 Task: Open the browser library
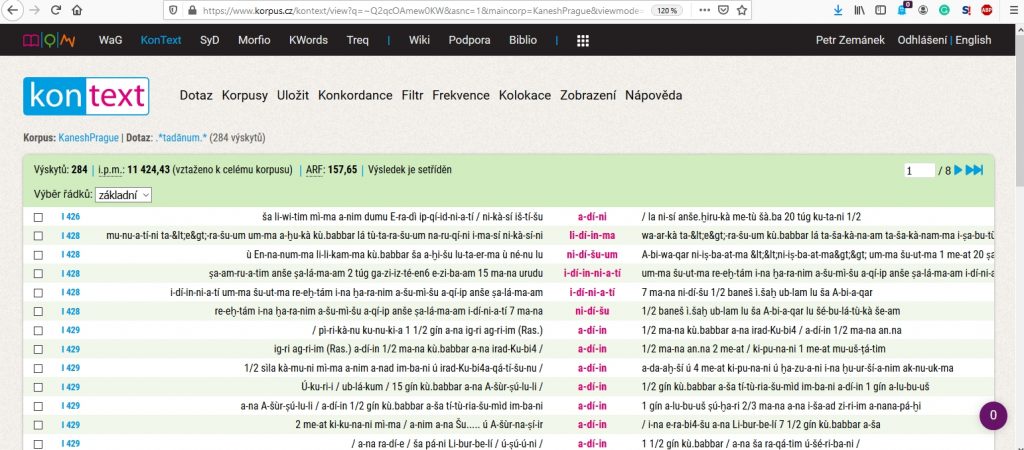tap(859, 10)
